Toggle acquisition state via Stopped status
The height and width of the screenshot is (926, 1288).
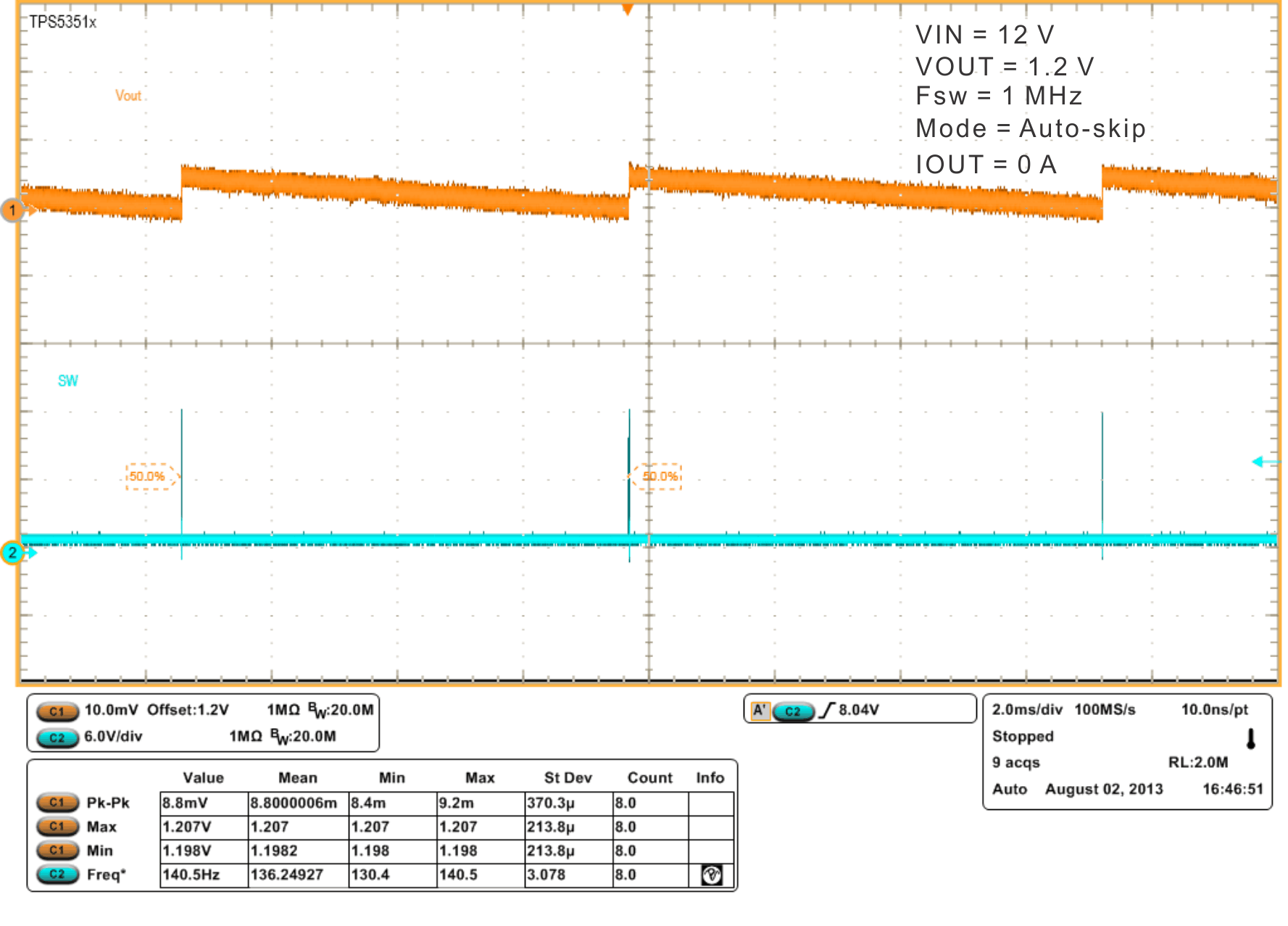(x=1023, y=736)
